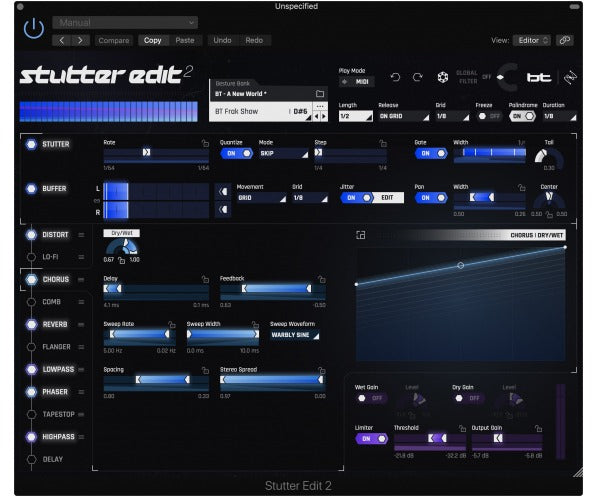Go to next preset arrow

tap(80, 40)
